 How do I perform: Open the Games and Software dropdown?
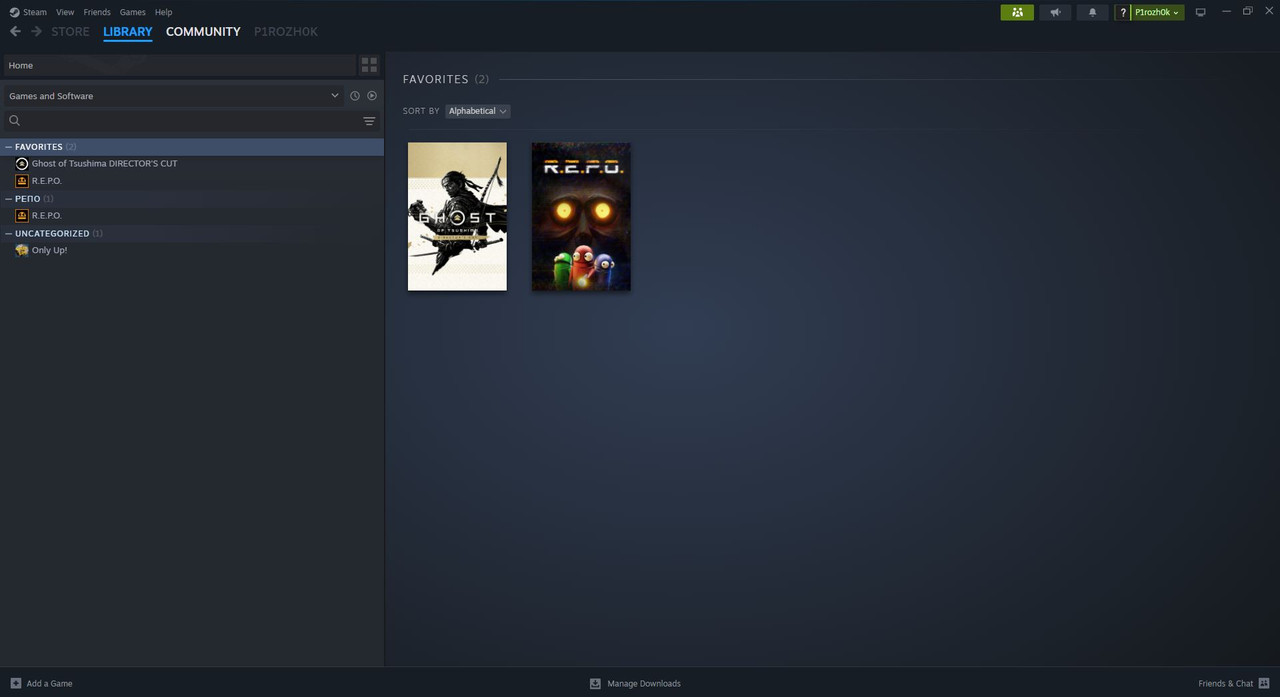[174, 96]
